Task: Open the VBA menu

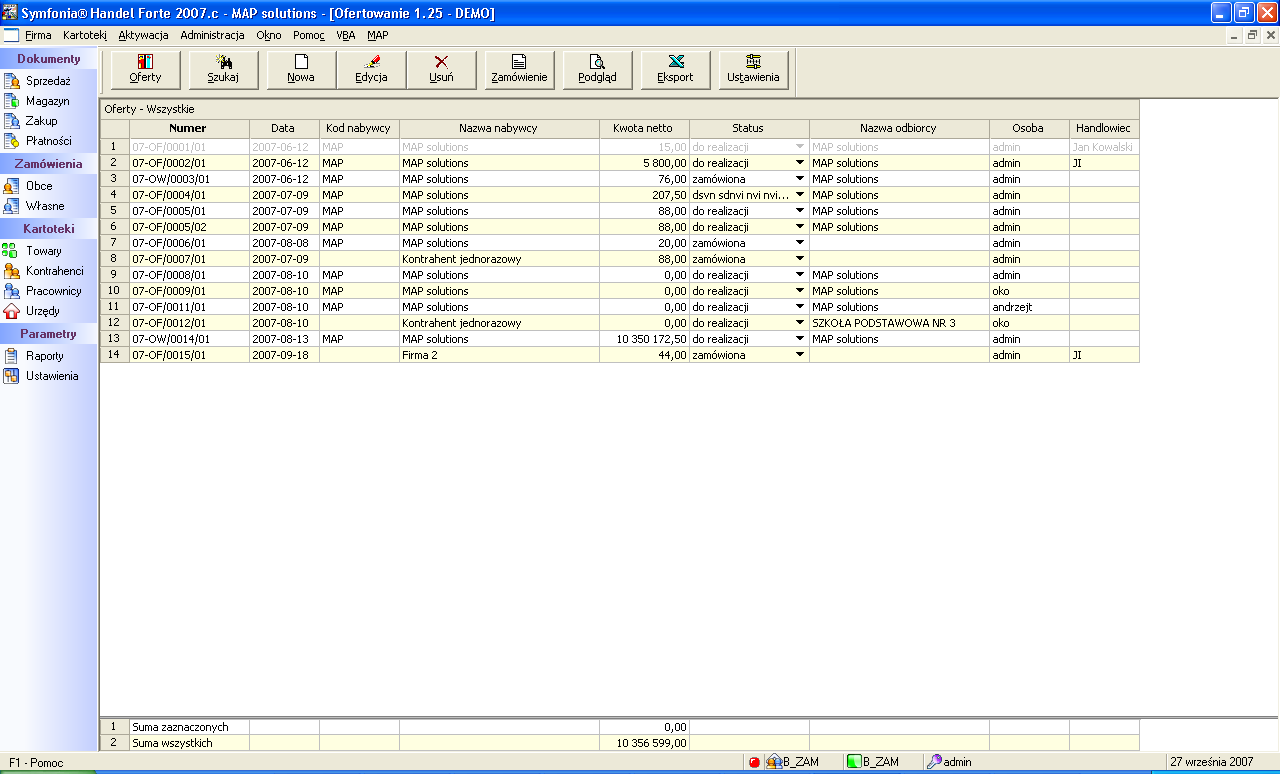Action: coord(346,35)
